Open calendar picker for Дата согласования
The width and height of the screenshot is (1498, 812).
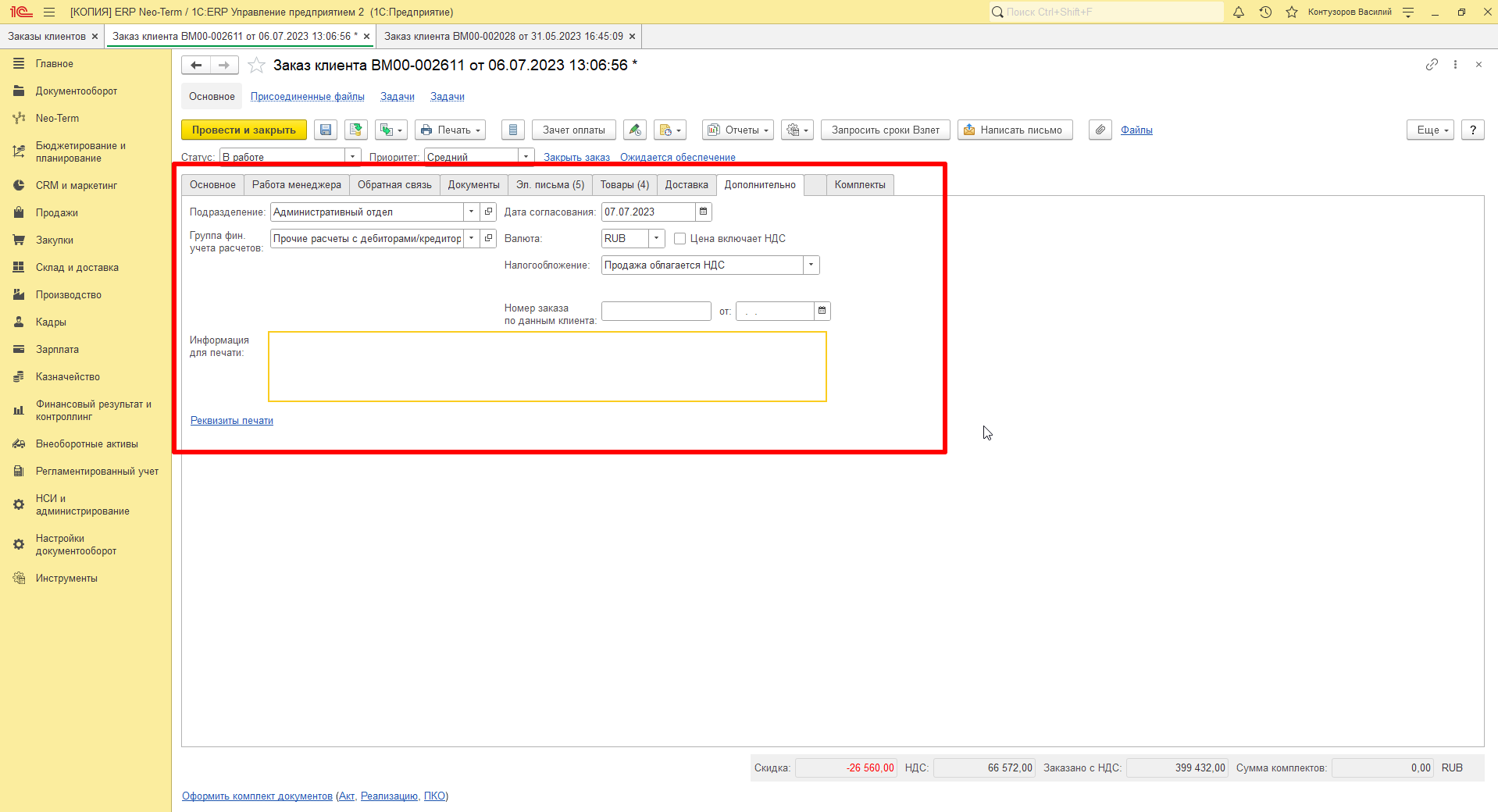(704, 212)
